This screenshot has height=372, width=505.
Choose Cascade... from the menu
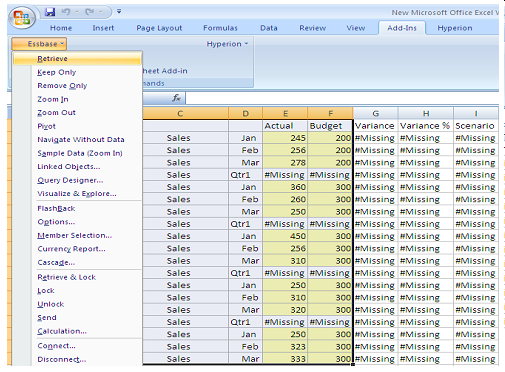coord(77,263)
